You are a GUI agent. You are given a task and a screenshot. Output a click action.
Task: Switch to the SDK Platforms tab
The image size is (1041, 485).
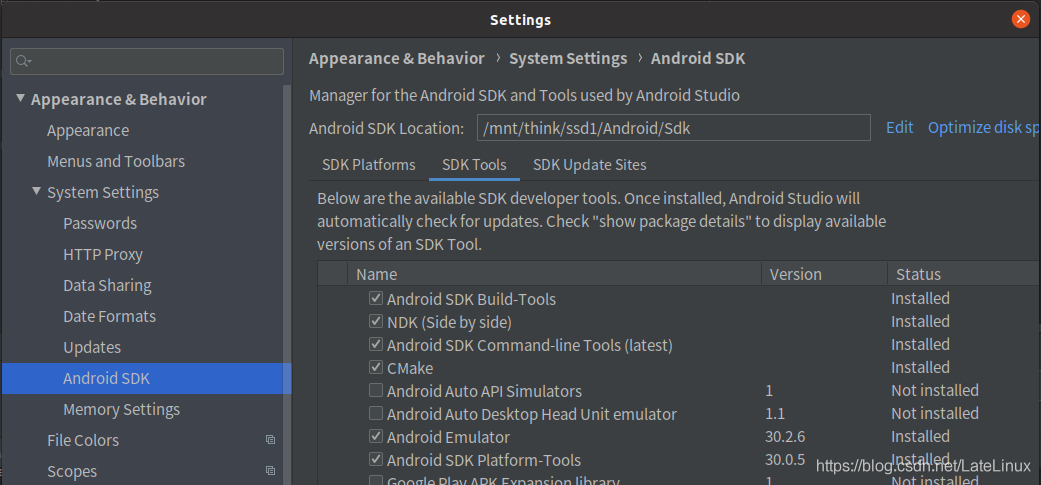[368, 165]
